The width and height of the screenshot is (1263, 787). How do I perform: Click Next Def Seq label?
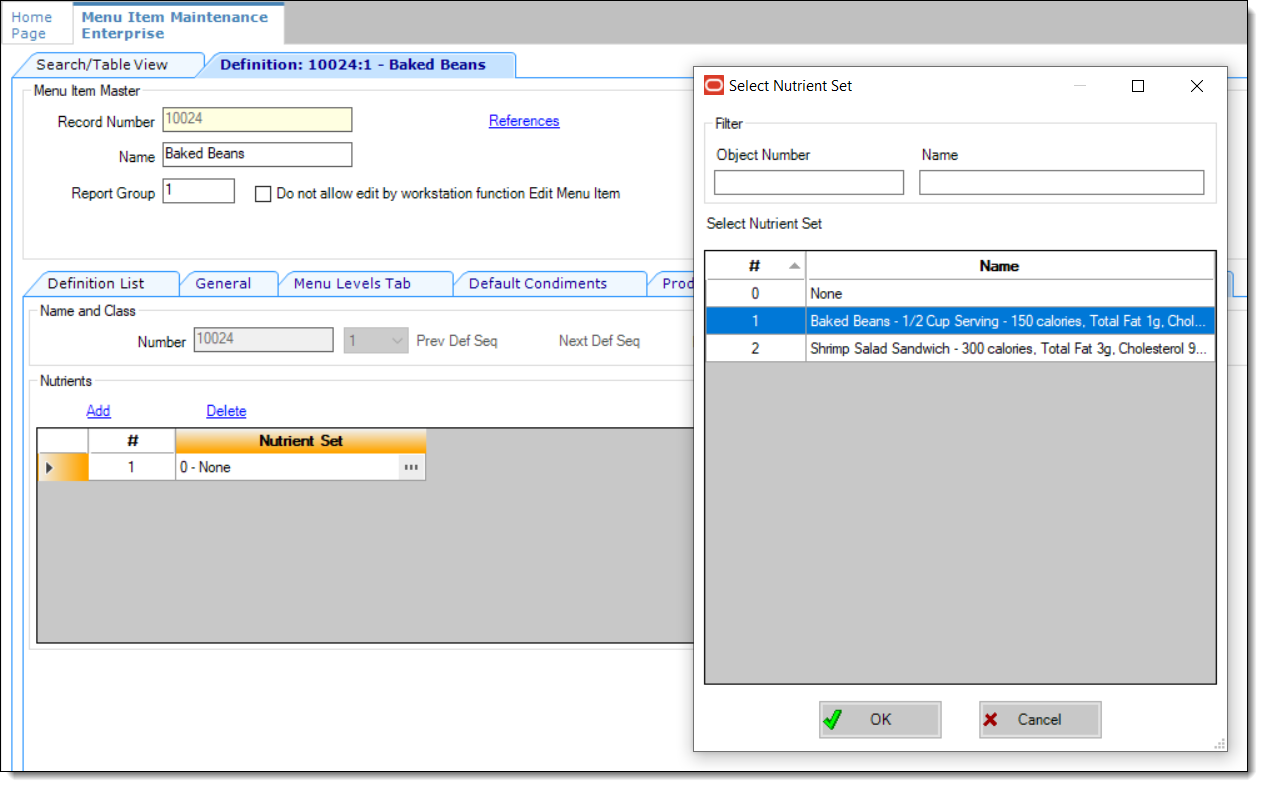pyautogui.click(x=599, y=341)
